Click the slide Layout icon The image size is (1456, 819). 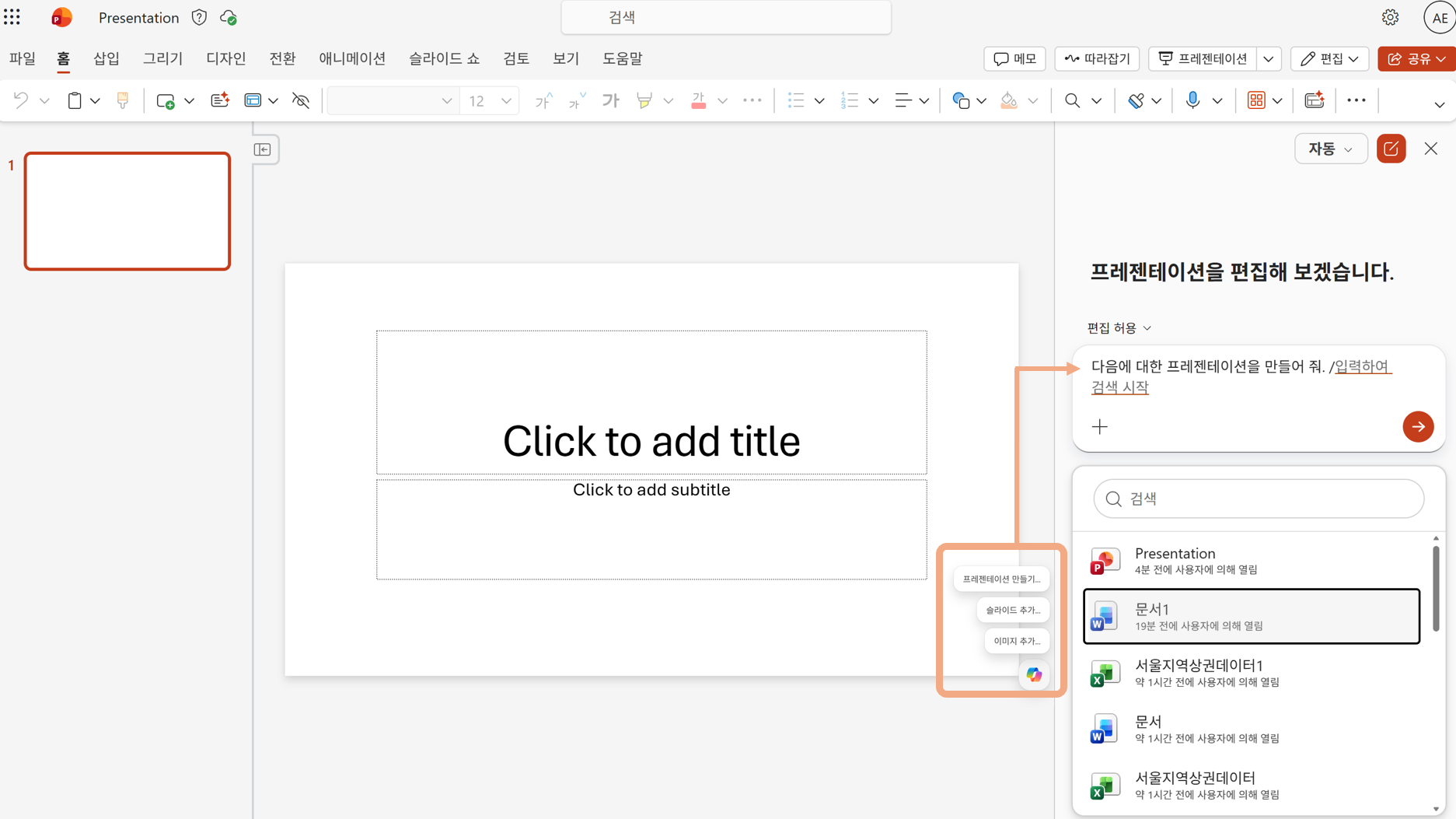coord(253,100)
